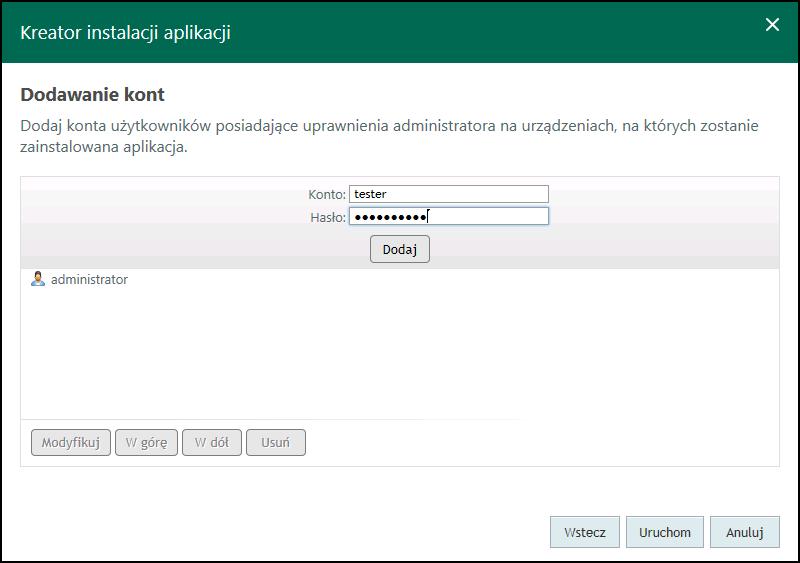The height and width of the screenshot is (563, 800).
Task: Move account down with W dół
Action: (x=212, y=442)
